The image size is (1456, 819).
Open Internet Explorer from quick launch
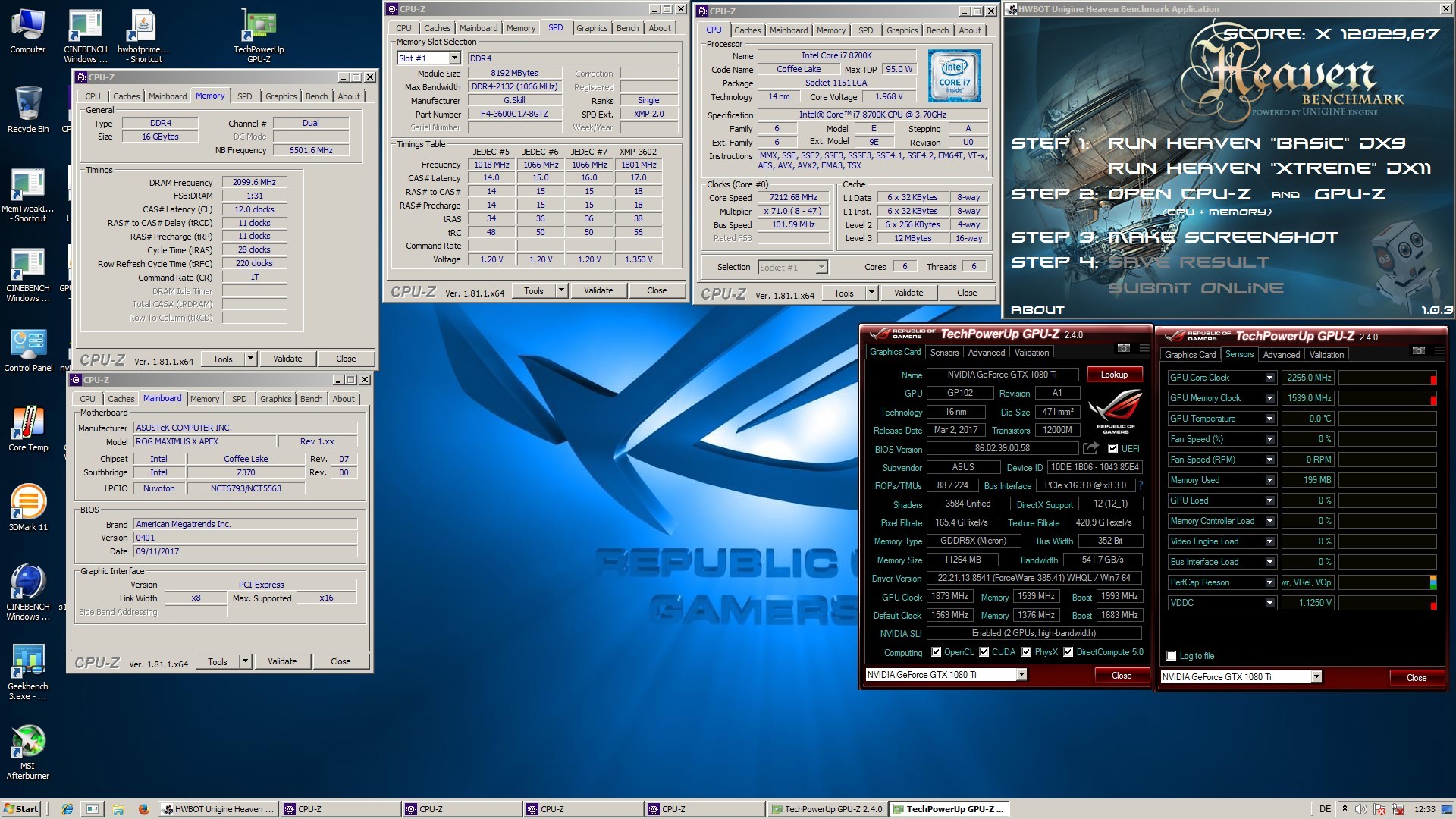coord(67,809)
